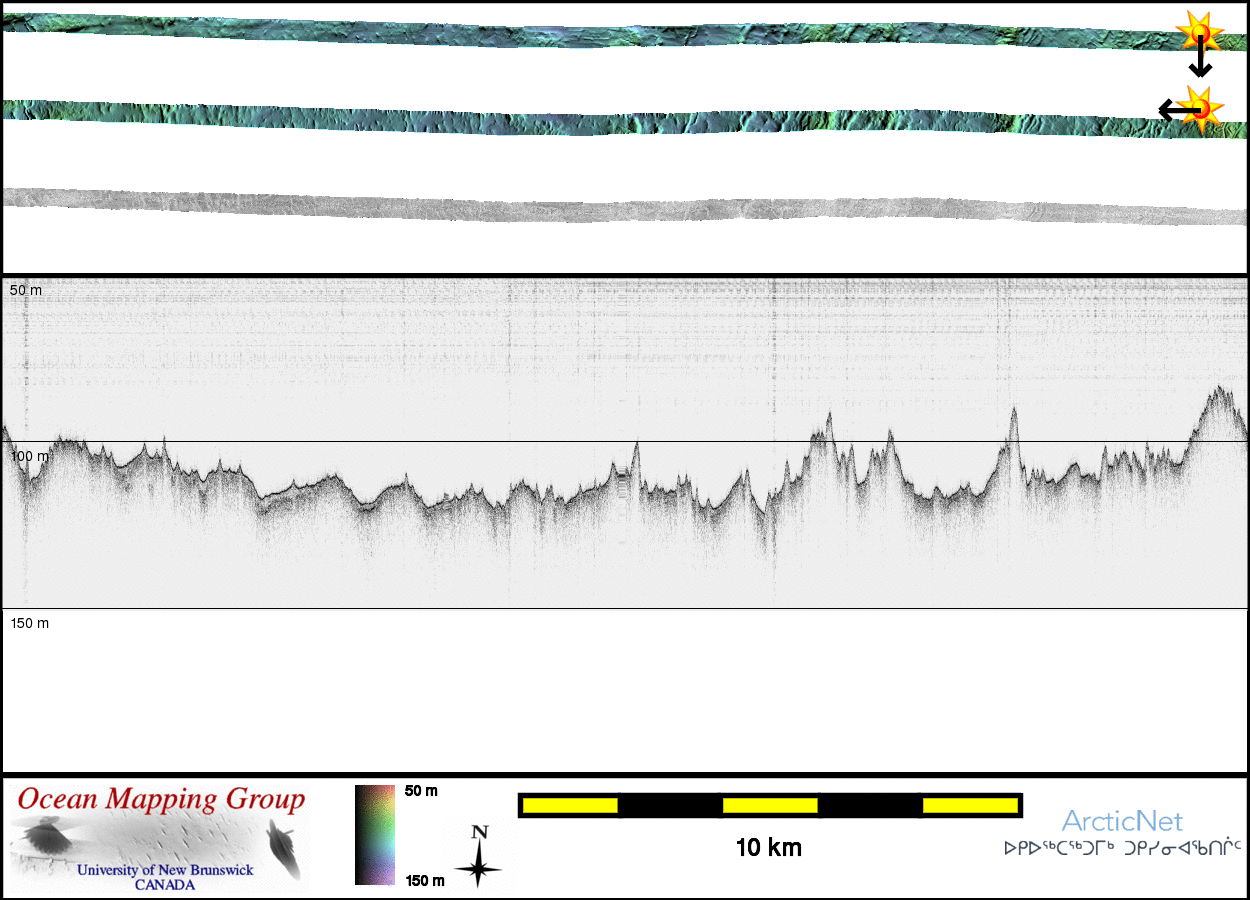This screenshot has height=900, width=1250.
Task: Open the Ocean Mapping Group title link
Action: [x=161, y=800]
